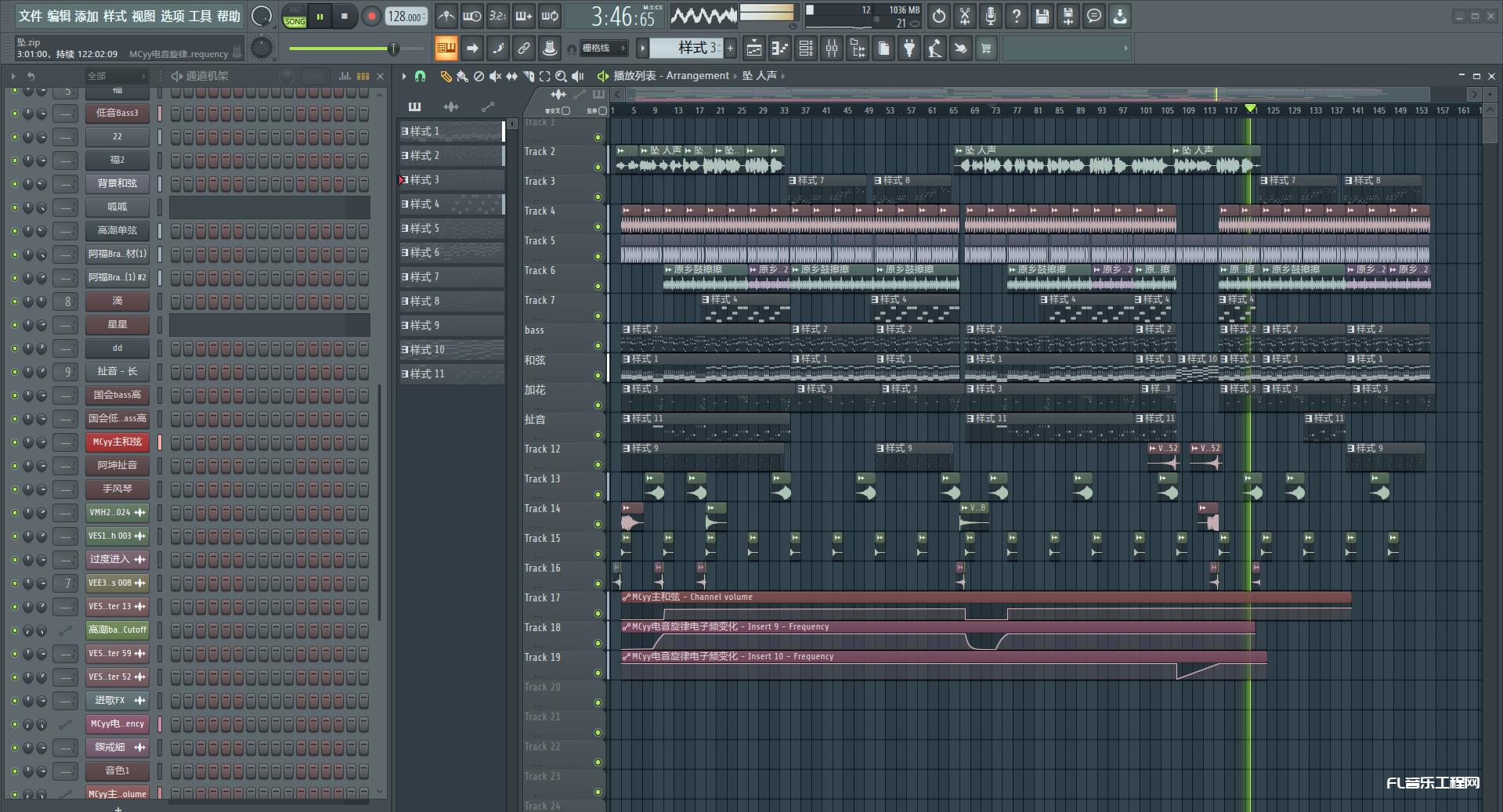Toggle the link-to-controller chain icon
This screenshot has height=812, width=1503.
[524, 49]
